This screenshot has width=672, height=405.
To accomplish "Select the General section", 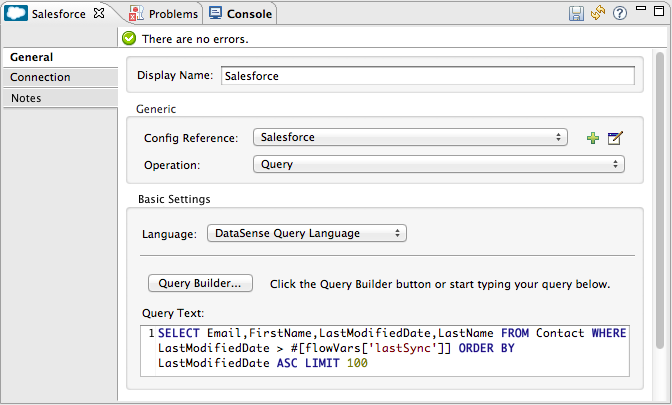I will point(60,57).
